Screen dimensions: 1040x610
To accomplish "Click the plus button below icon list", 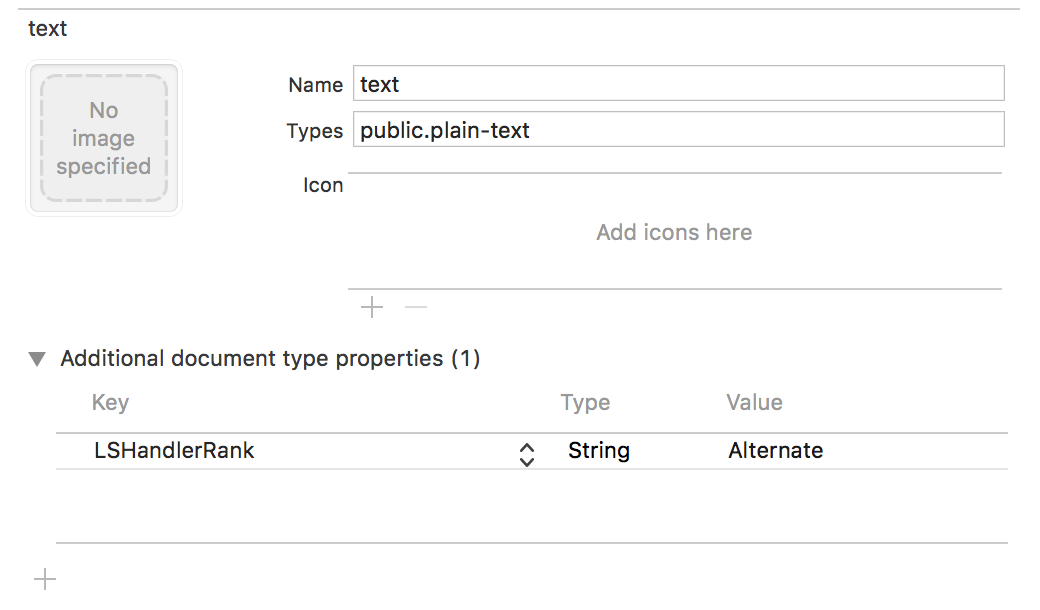I will click(x=372, y=307).
